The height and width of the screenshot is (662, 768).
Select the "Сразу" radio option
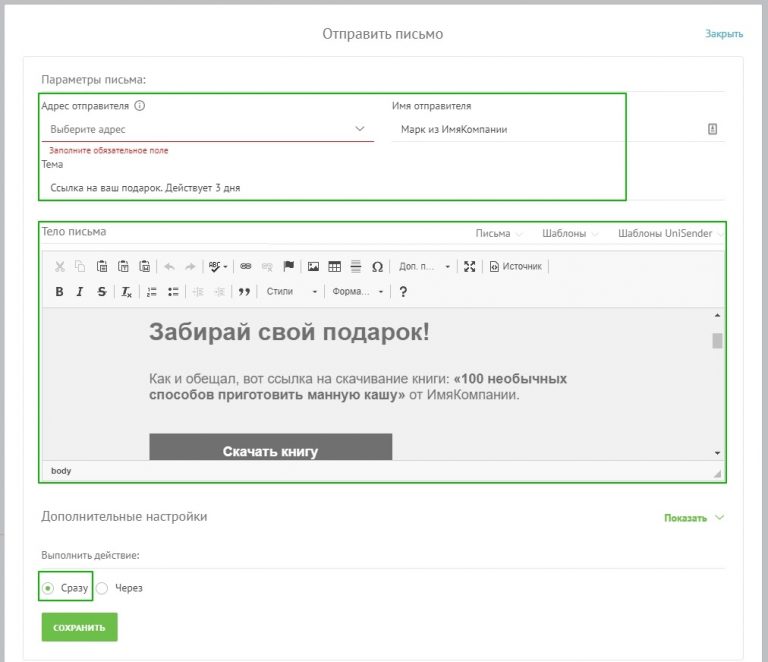pos(48,588)
